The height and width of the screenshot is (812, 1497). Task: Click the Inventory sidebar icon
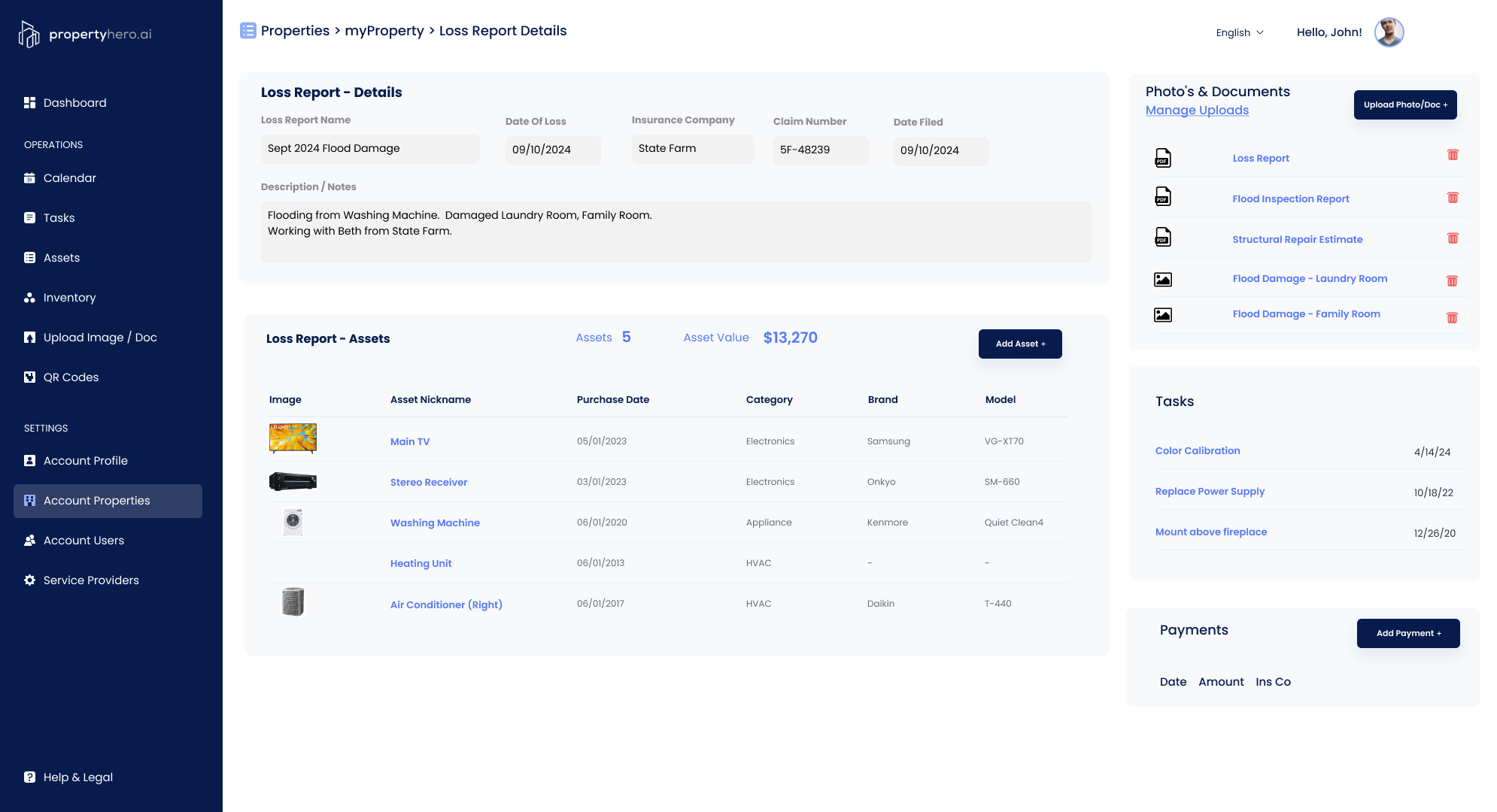pyautogui.click(x=28, y=297)
